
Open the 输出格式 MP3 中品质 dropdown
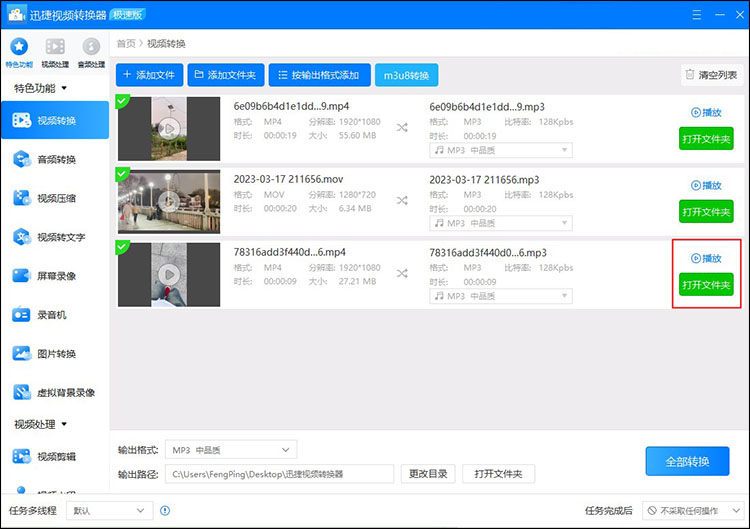click(231, 450)
